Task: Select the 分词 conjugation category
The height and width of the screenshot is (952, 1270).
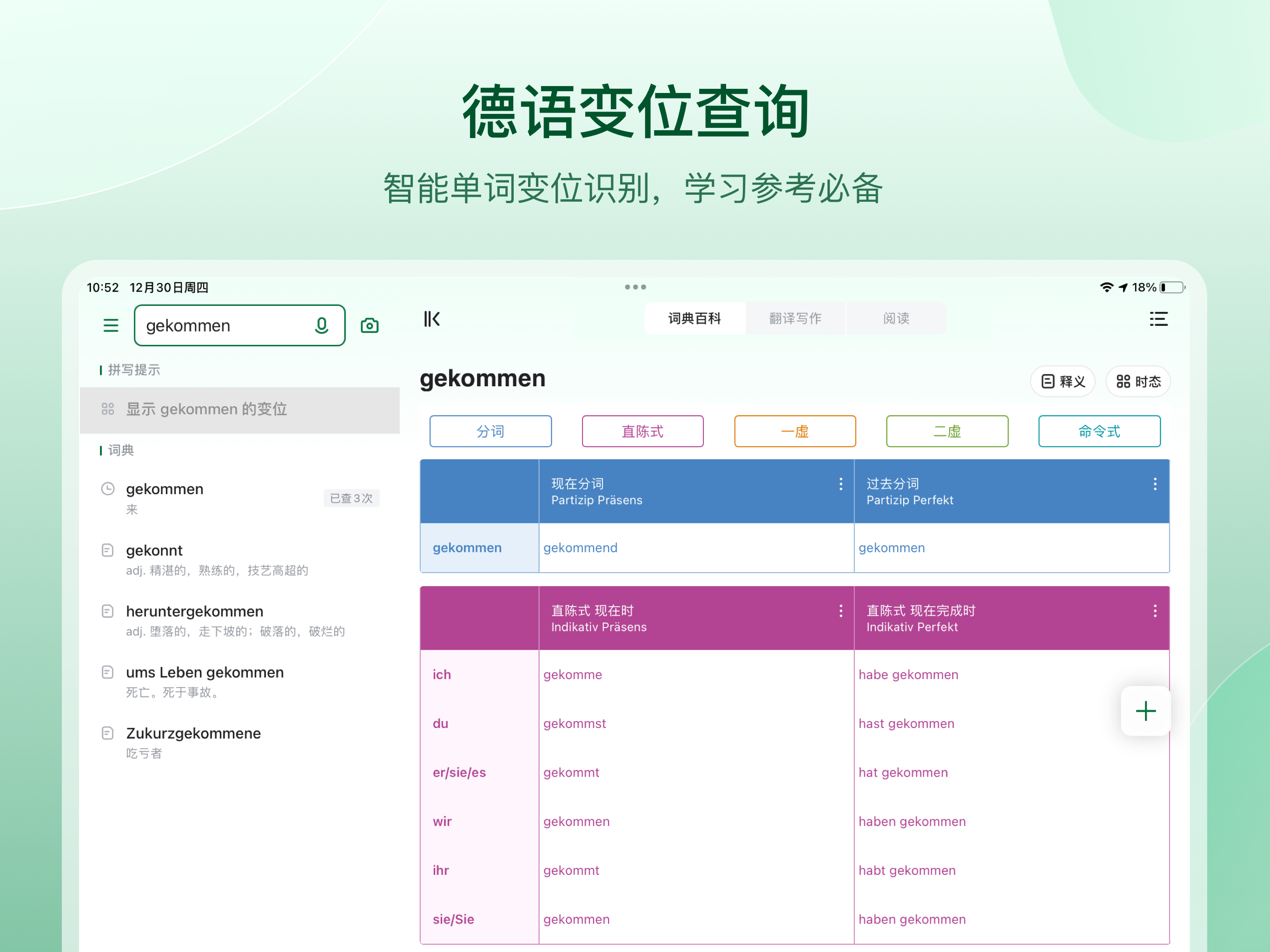Action: tap(490, 431)
